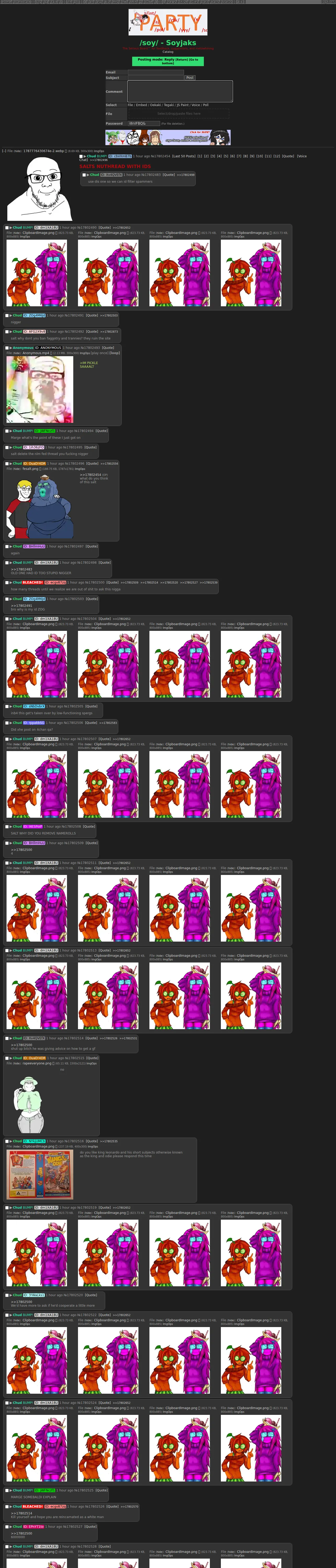The image size is (336, 1568).
Task: Open the advertisement banner below the post form
Action: tap(168, 137)
